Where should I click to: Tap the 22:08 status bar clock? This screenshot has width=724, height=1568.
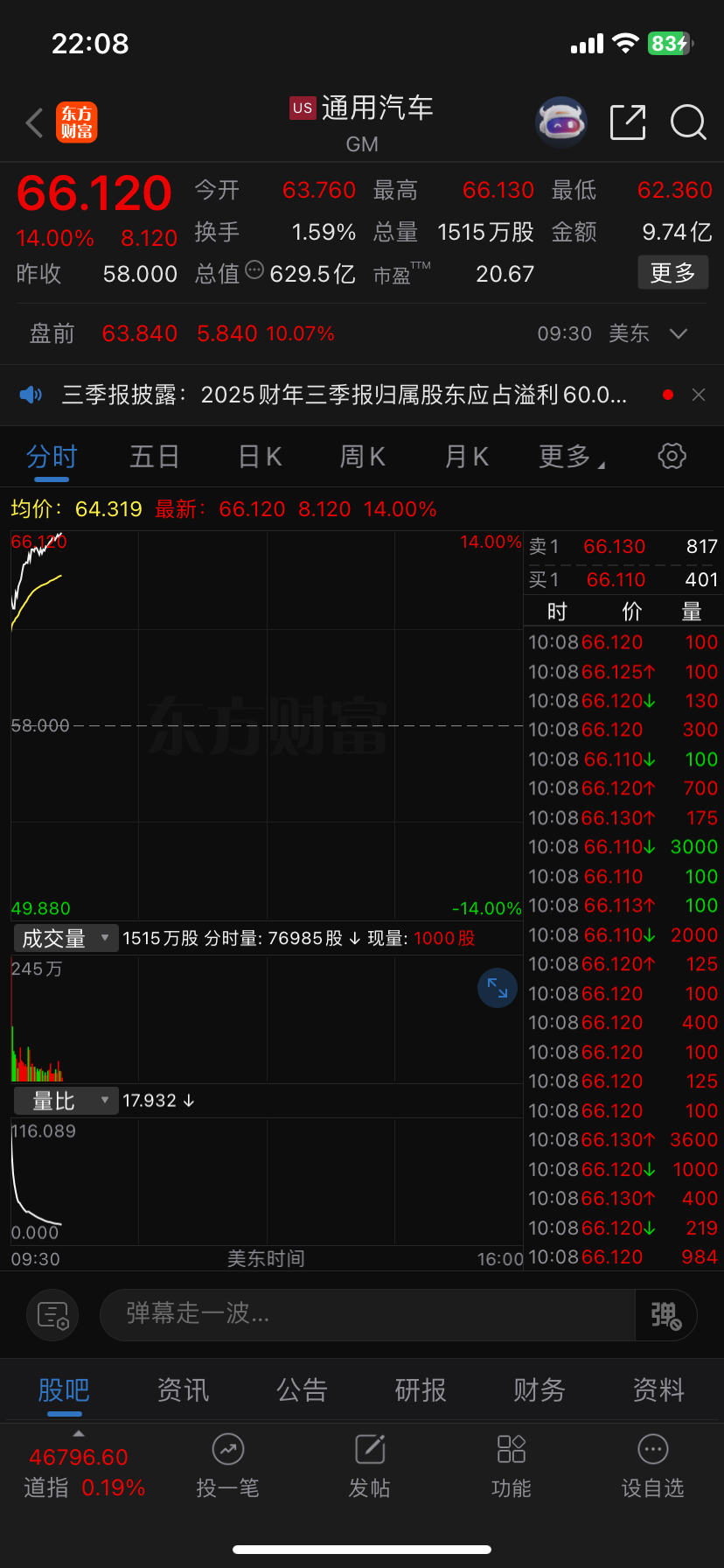coord(90,44)
